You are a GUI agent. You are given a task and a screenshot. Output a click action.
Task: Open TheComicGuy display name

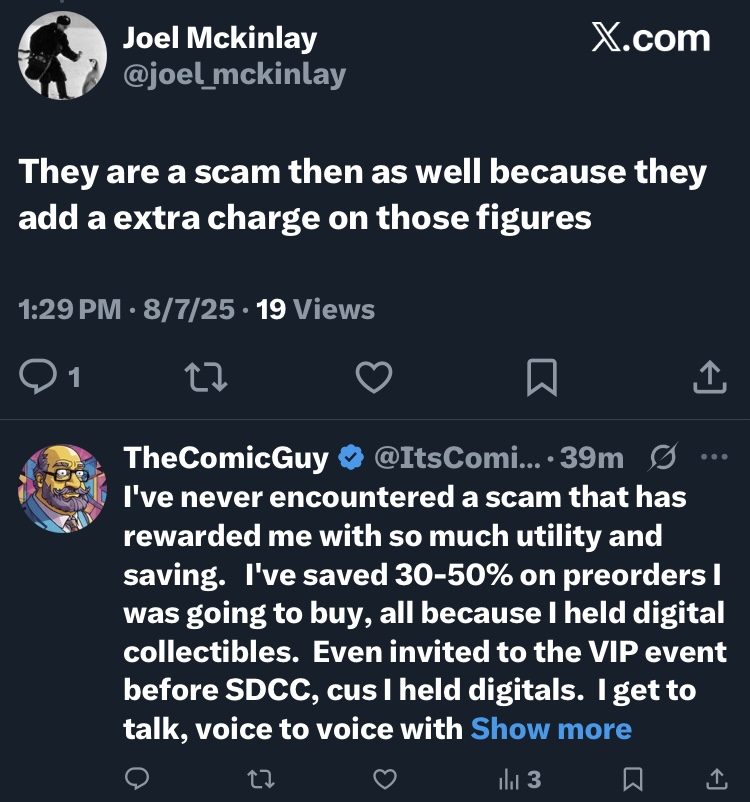point(226,457)
